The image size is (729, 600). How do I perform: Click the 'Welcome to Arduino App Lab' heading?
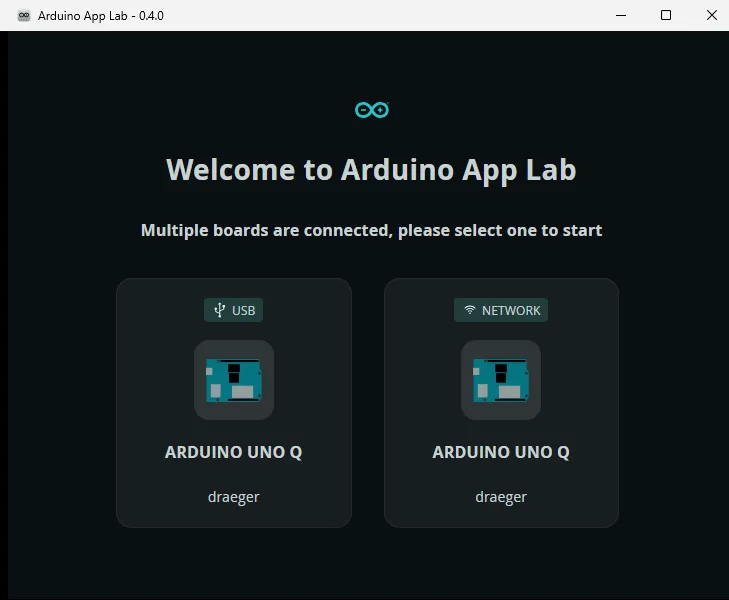pyautogui.click(x=371, y=170)
